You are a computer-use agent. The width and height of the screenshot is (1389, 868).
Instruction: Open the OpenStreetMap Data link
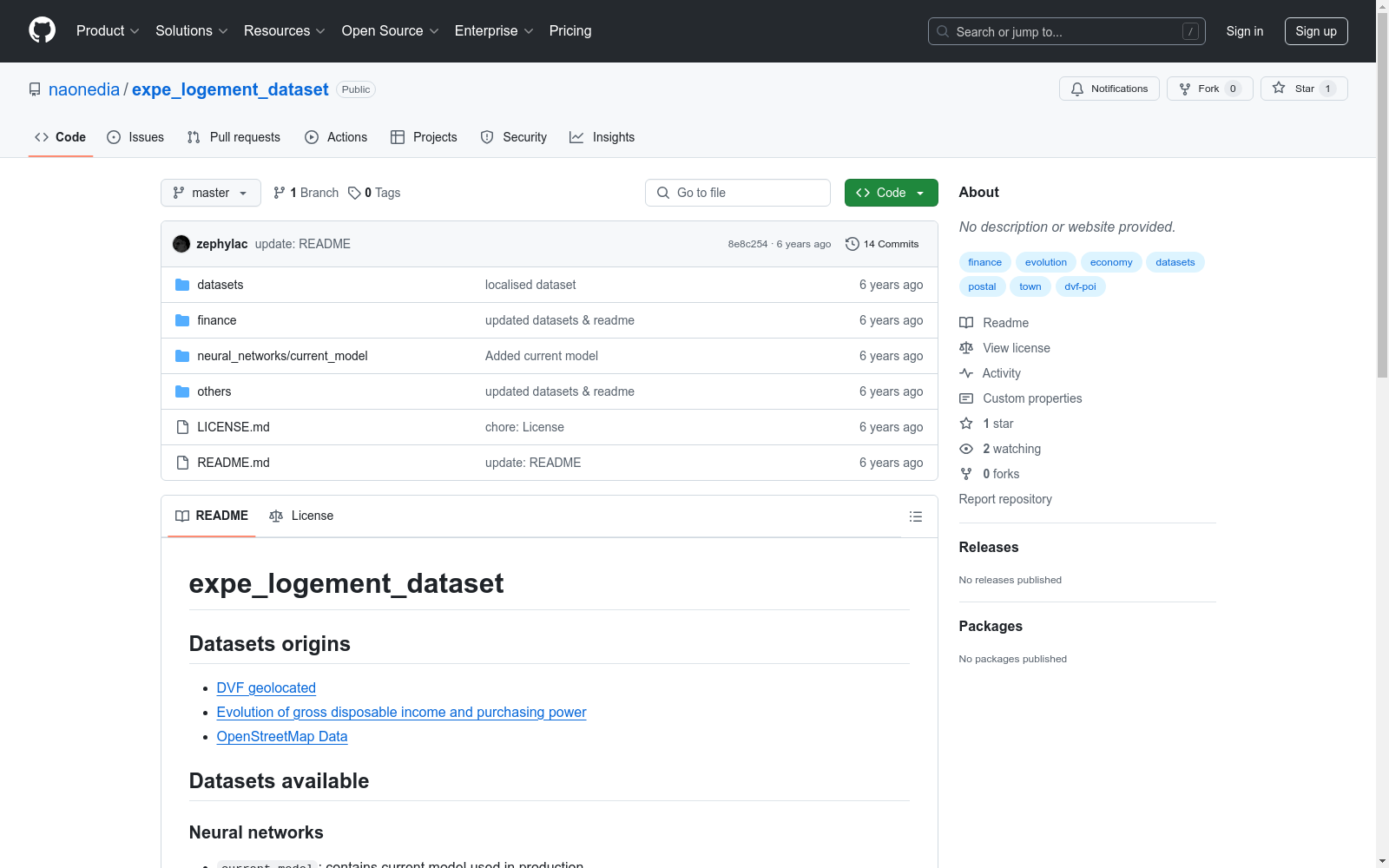(x=282, y=736)
